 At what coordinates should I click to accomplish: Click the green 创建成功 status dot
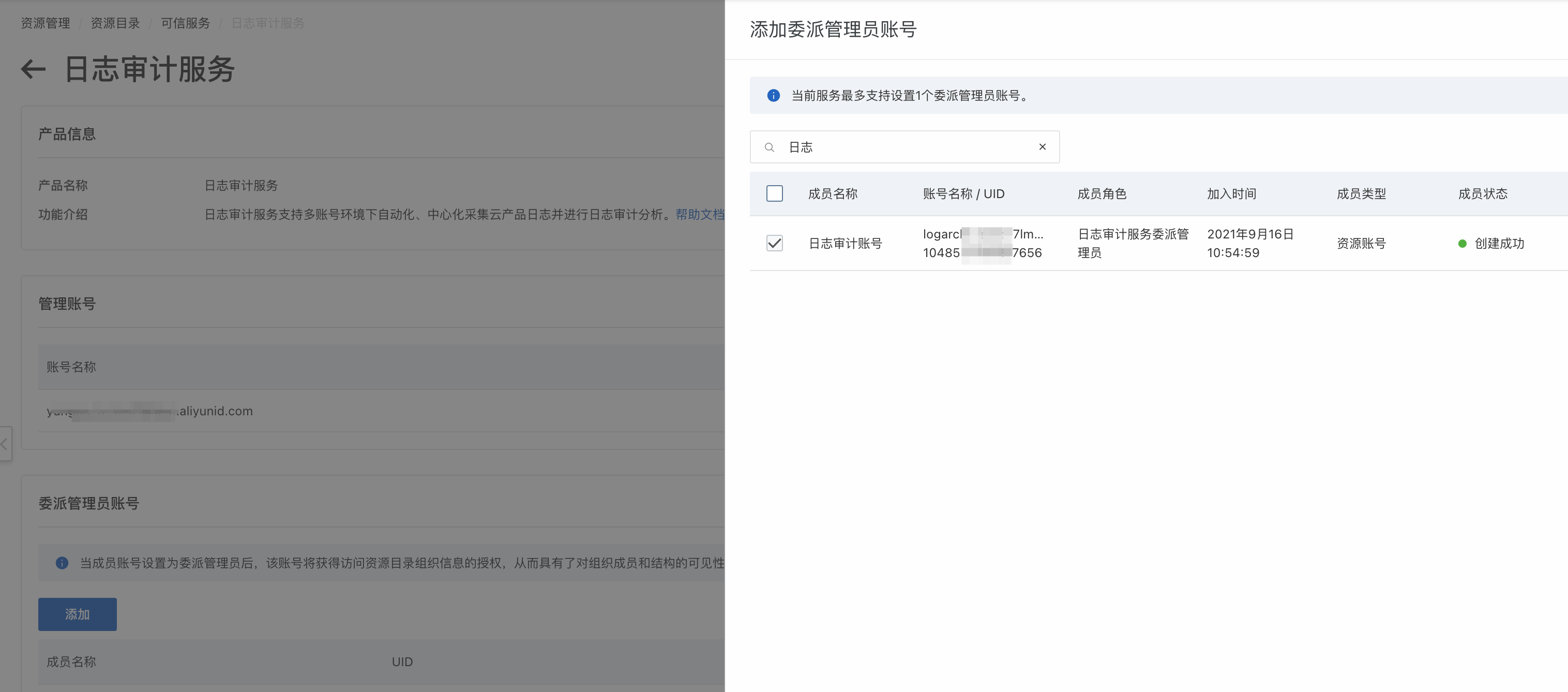pos(1462,244)
